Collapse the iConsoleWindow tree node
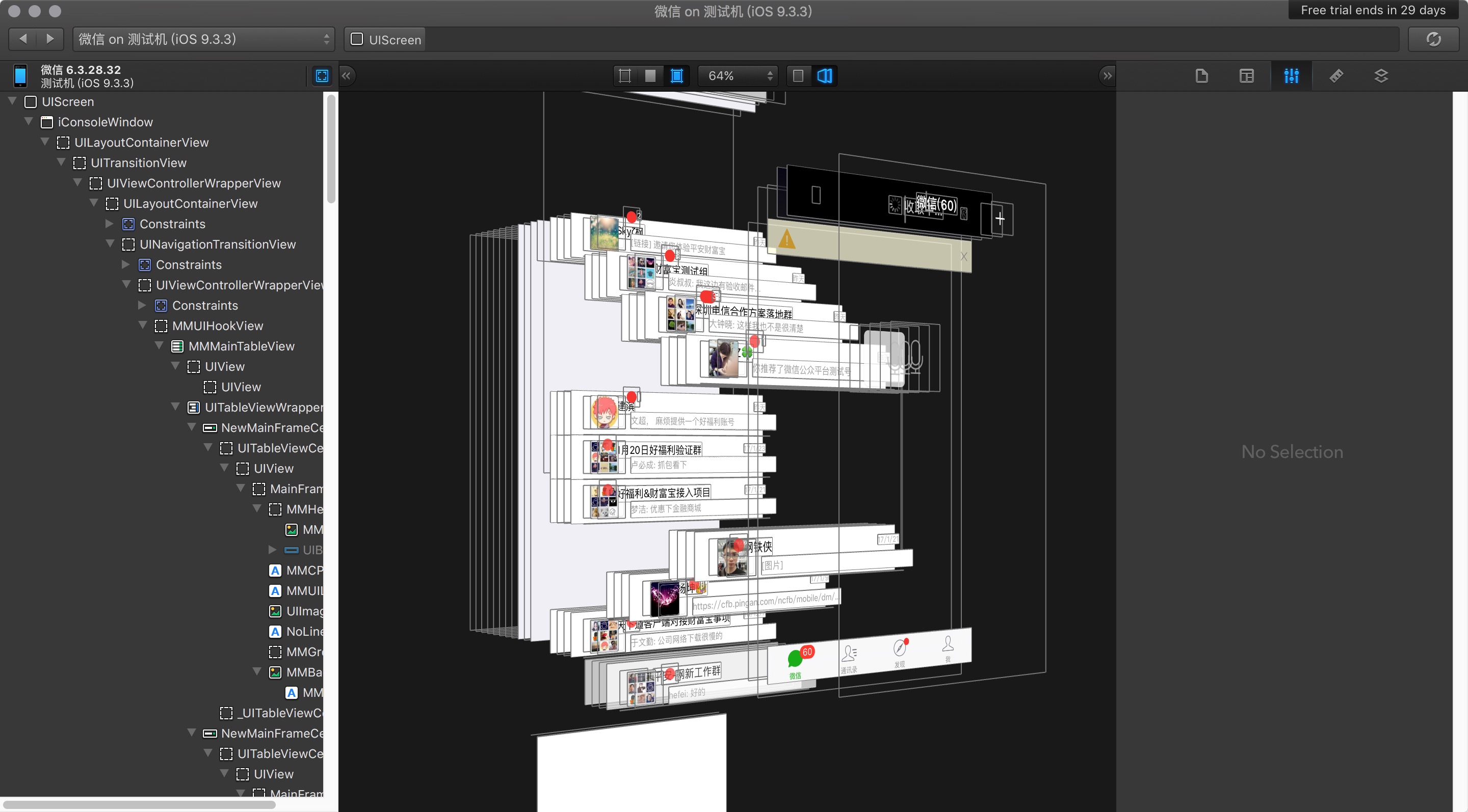Viewport: 1468px width, 812px height. (x=29, y=122)
